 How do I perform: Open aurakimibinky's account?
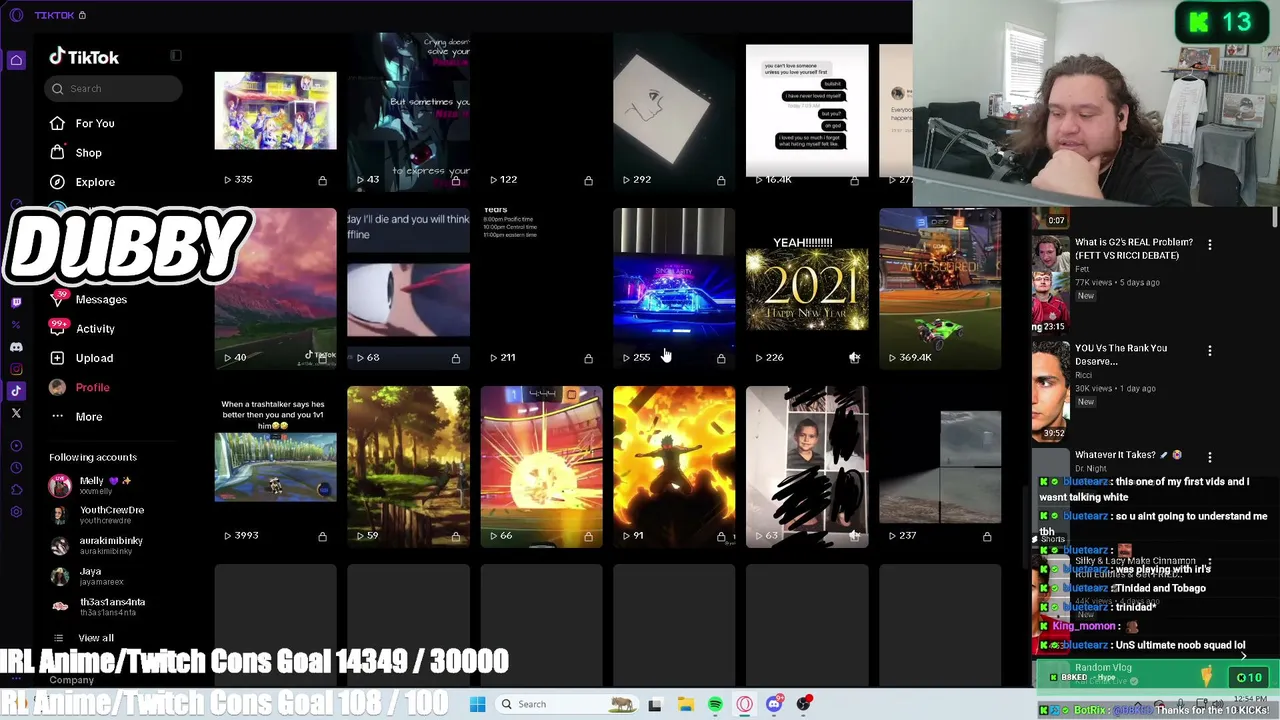pyautogui.click(x=98, y=545)
